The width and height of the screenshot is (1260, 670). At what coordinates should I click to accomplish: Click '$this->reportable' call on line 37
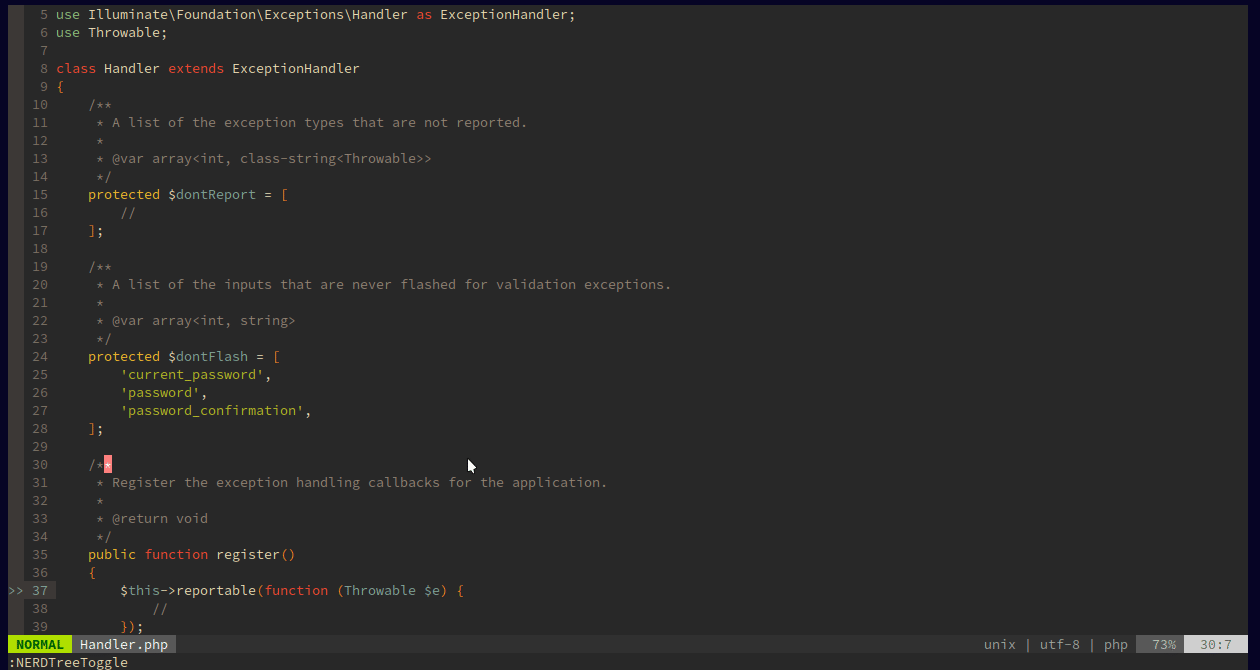(188, 591)
